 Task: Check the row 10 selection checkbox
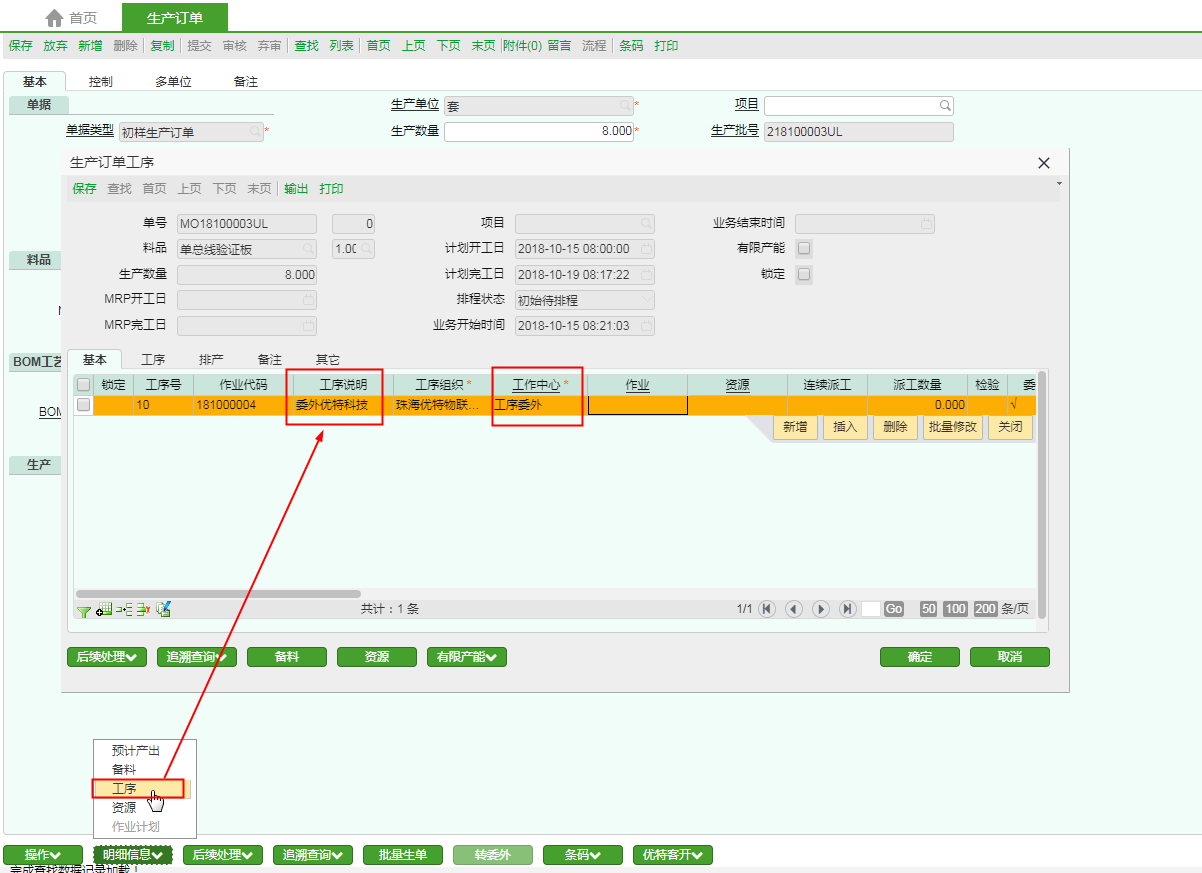click(x=84, y=405)
